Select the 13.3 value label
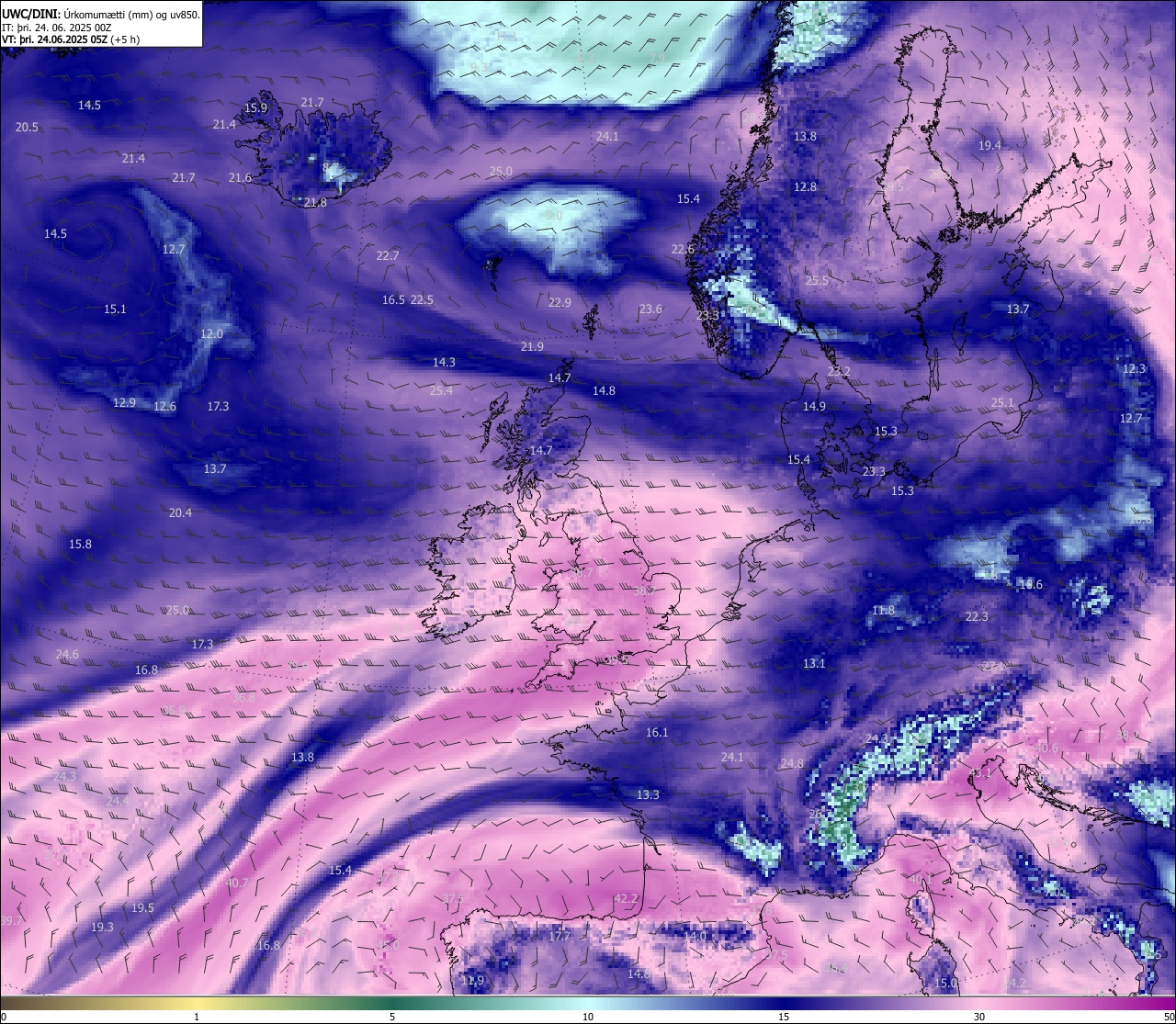Screen dimensions: 1176x1024 648,795
